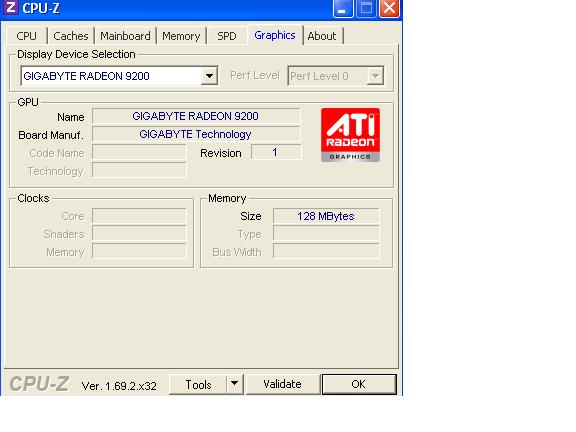576x432 pixels.
Task: Click the Revision value field
Action: 276,152
